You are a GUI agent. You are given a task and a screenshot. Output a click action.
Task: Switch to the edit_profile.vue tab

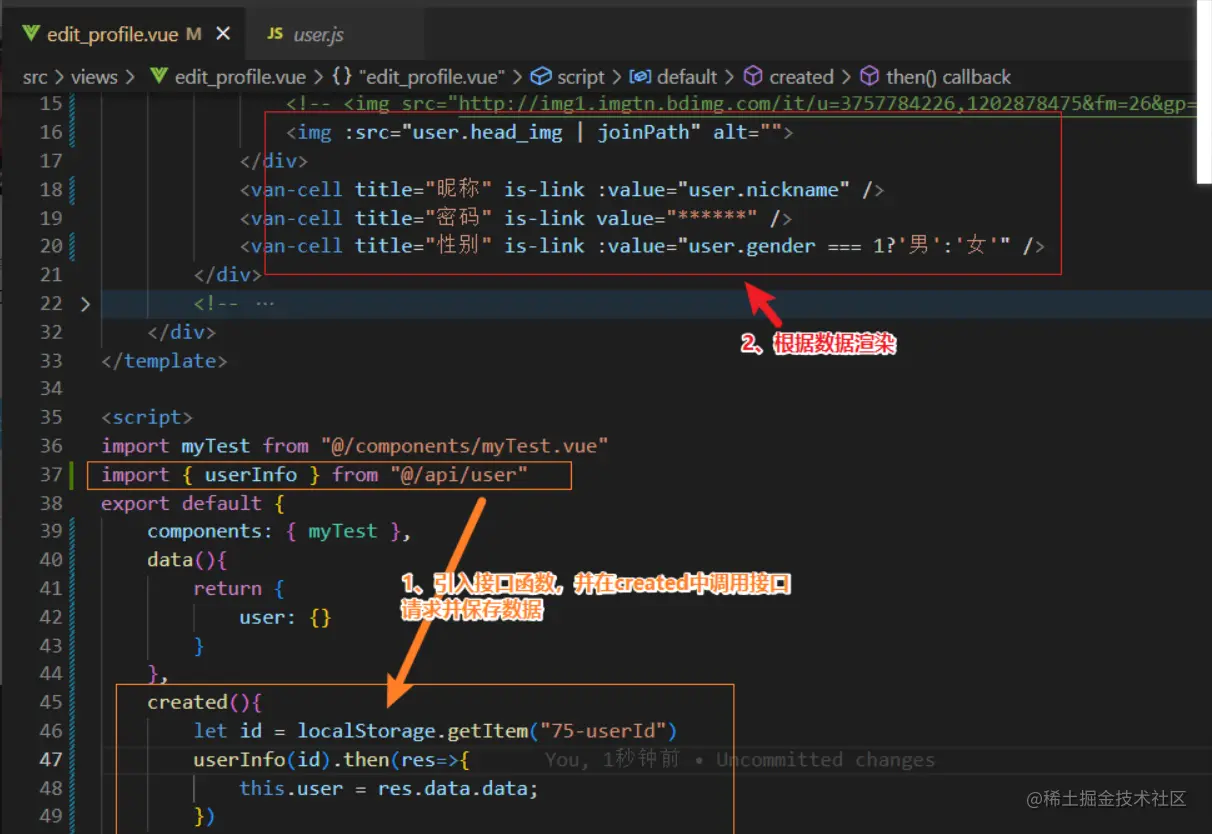124,34
